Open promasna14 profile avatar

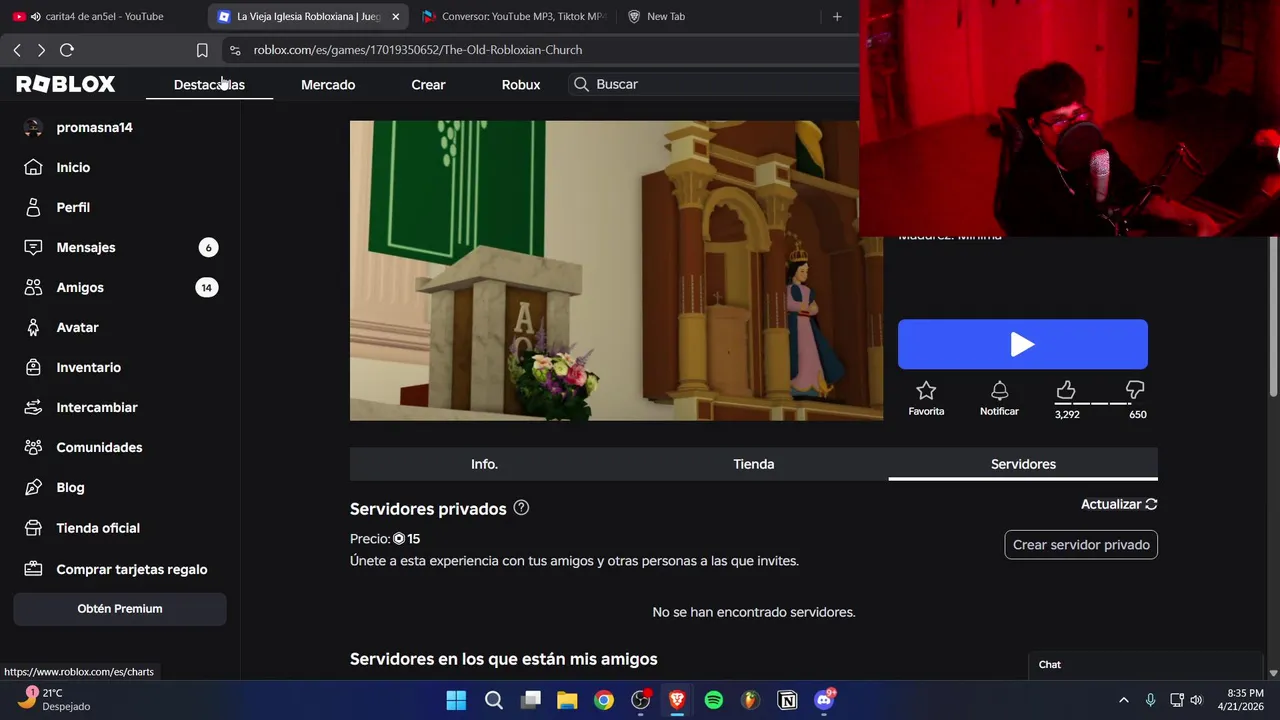33,127
